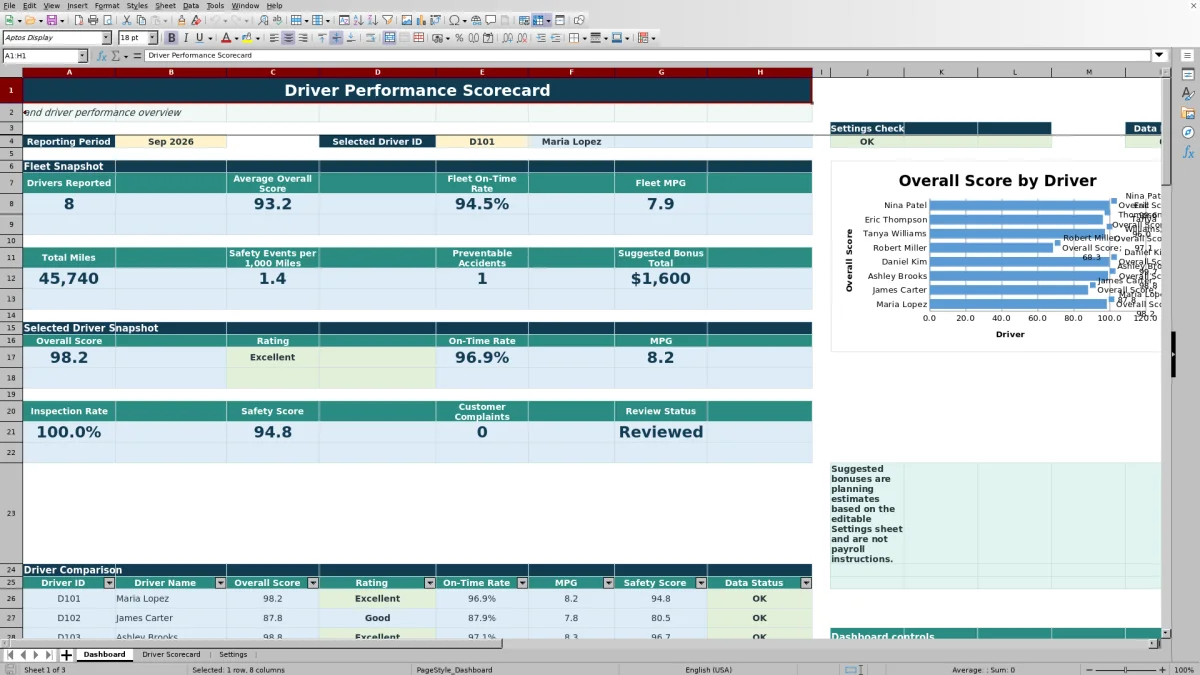Open the Safety Score column filter dropdown

tap(701, 583)
